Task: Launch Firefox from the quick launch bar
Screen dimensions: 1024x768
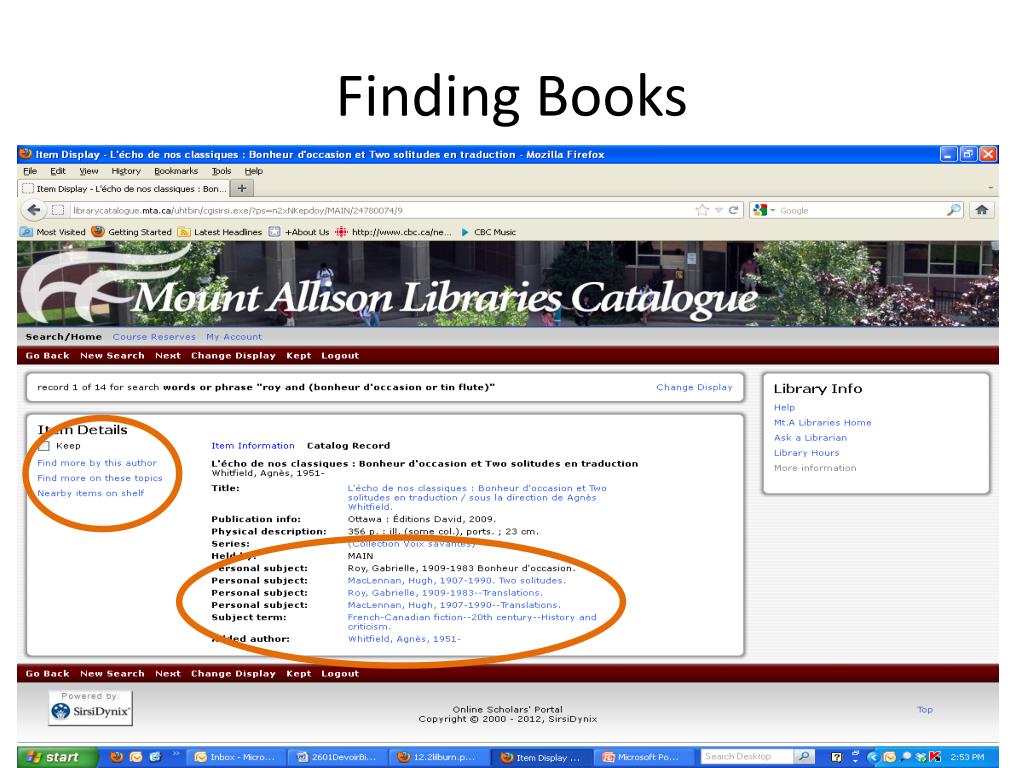Action: [x=117, y=757]
